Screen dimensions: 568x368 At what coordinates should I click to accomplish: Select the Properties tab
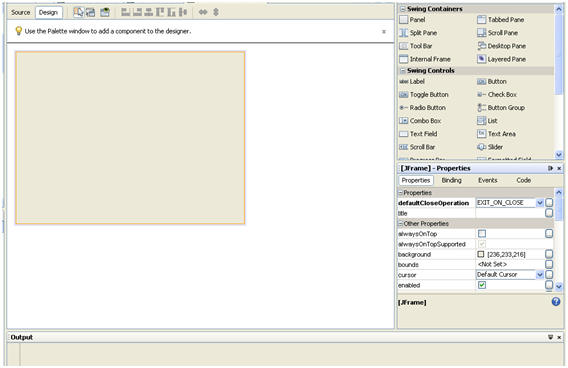coord(415,180)
